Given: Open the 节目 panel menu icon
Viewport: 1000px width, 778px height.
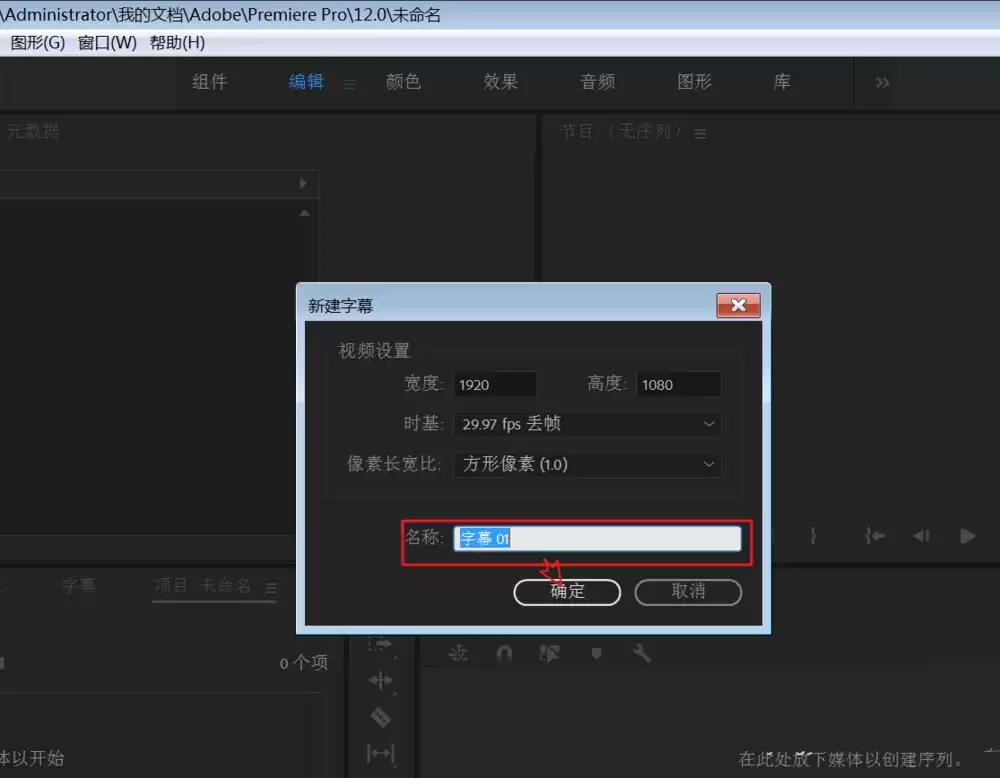Looking at the screenshot, I should pos(700,133).
